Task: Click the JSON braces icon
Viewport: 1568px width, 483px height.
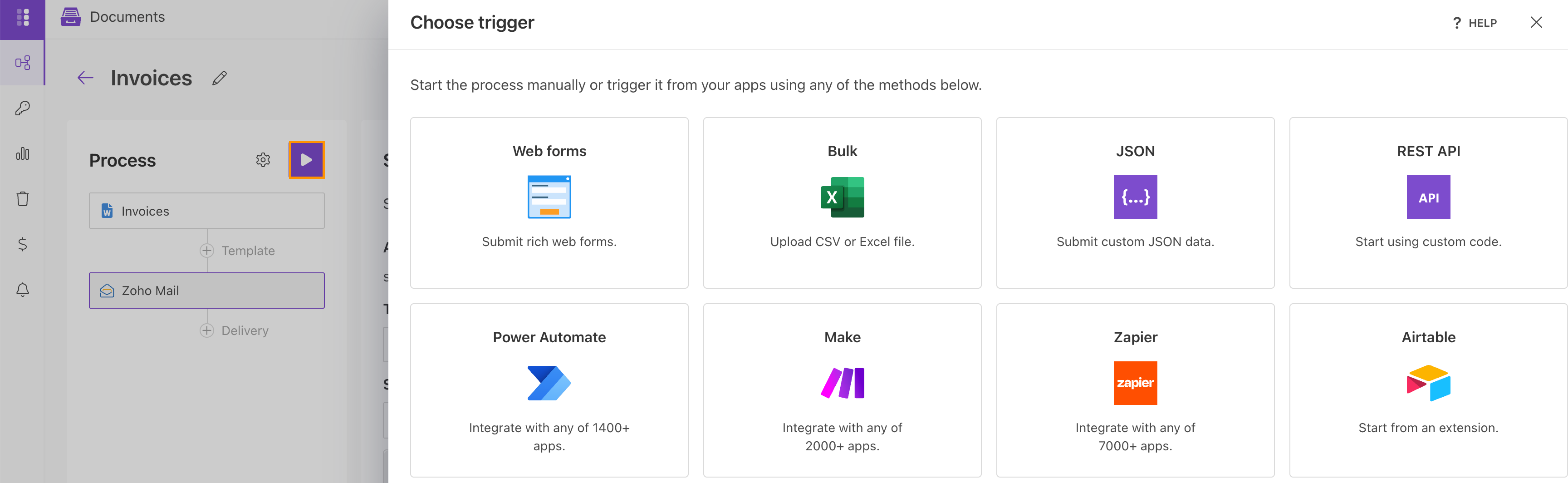Action: (x=1135, y=197)
